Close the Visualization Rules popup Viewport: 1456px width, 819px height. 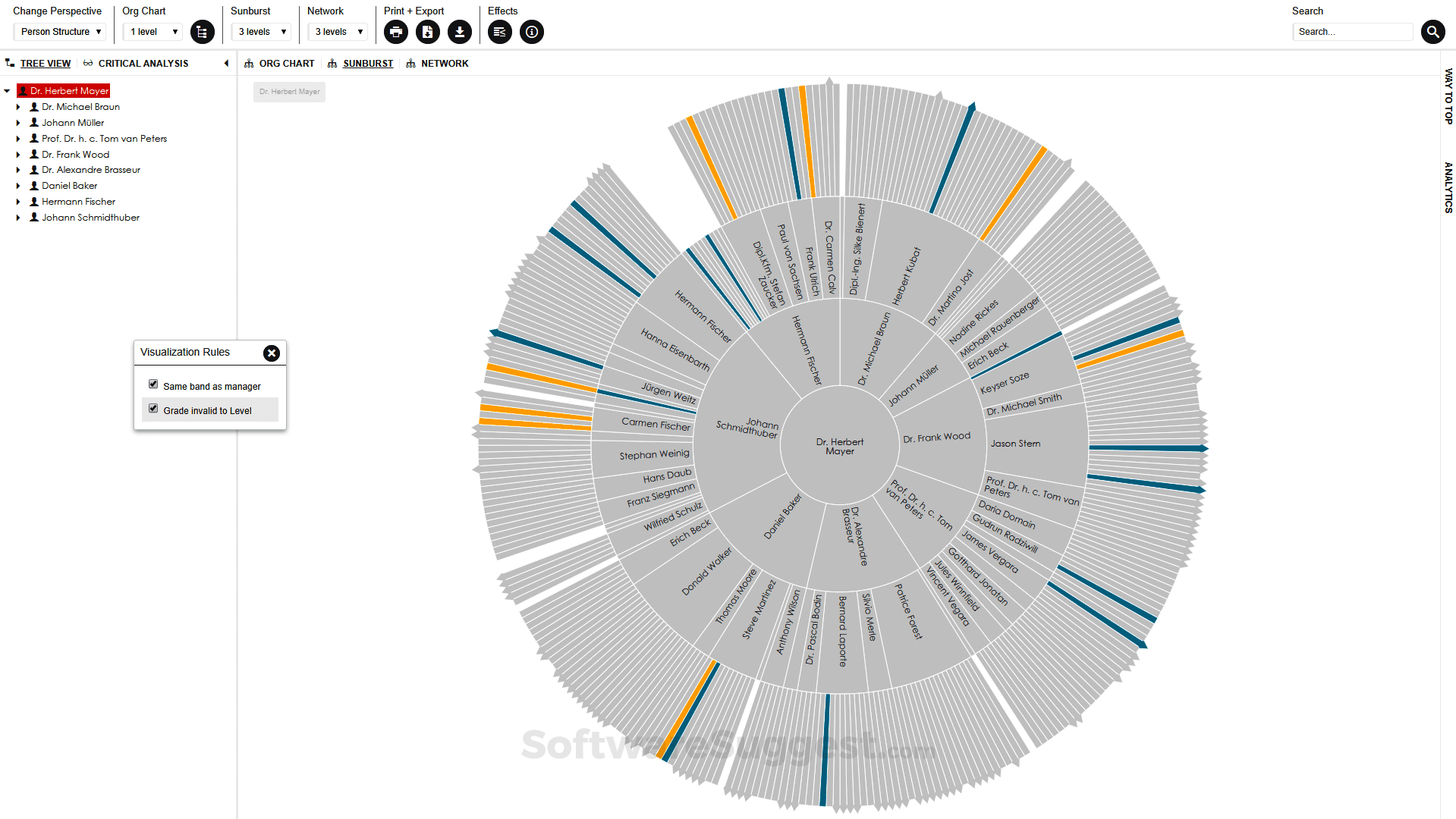click(x=272, y=353)
